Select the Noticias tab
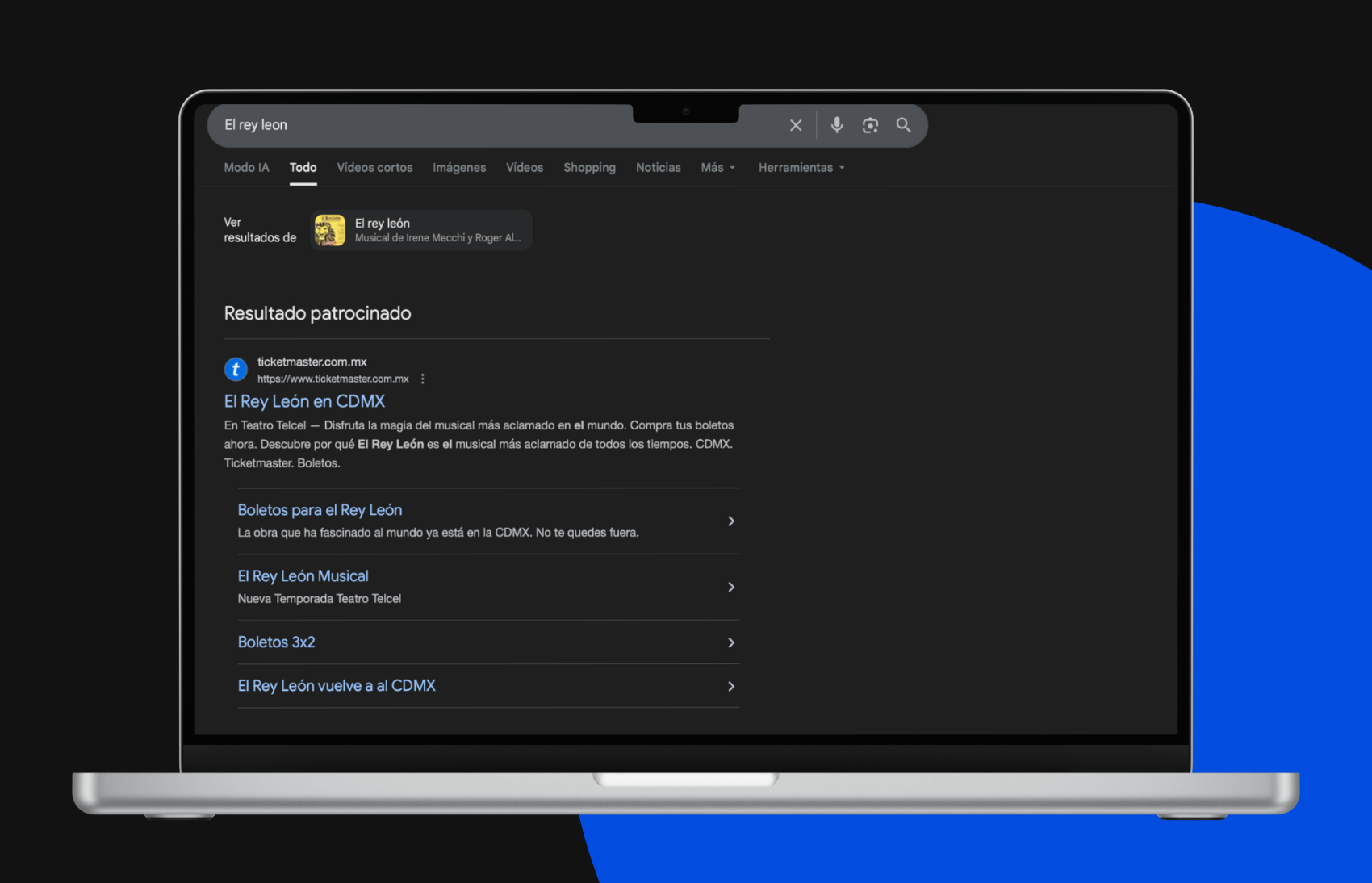Screen dimensions: 1372x883 pos(658,168)
